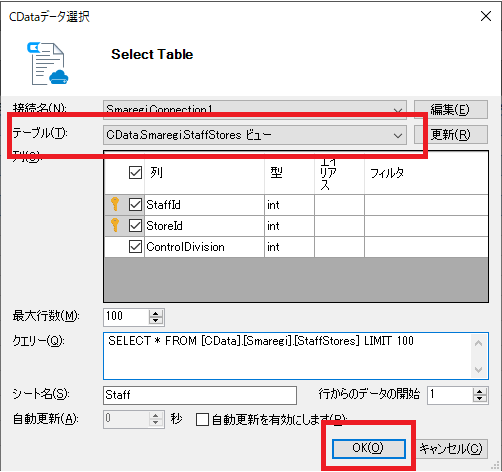
Task: Click the 更新(R) refresh button
Action: 451,135
